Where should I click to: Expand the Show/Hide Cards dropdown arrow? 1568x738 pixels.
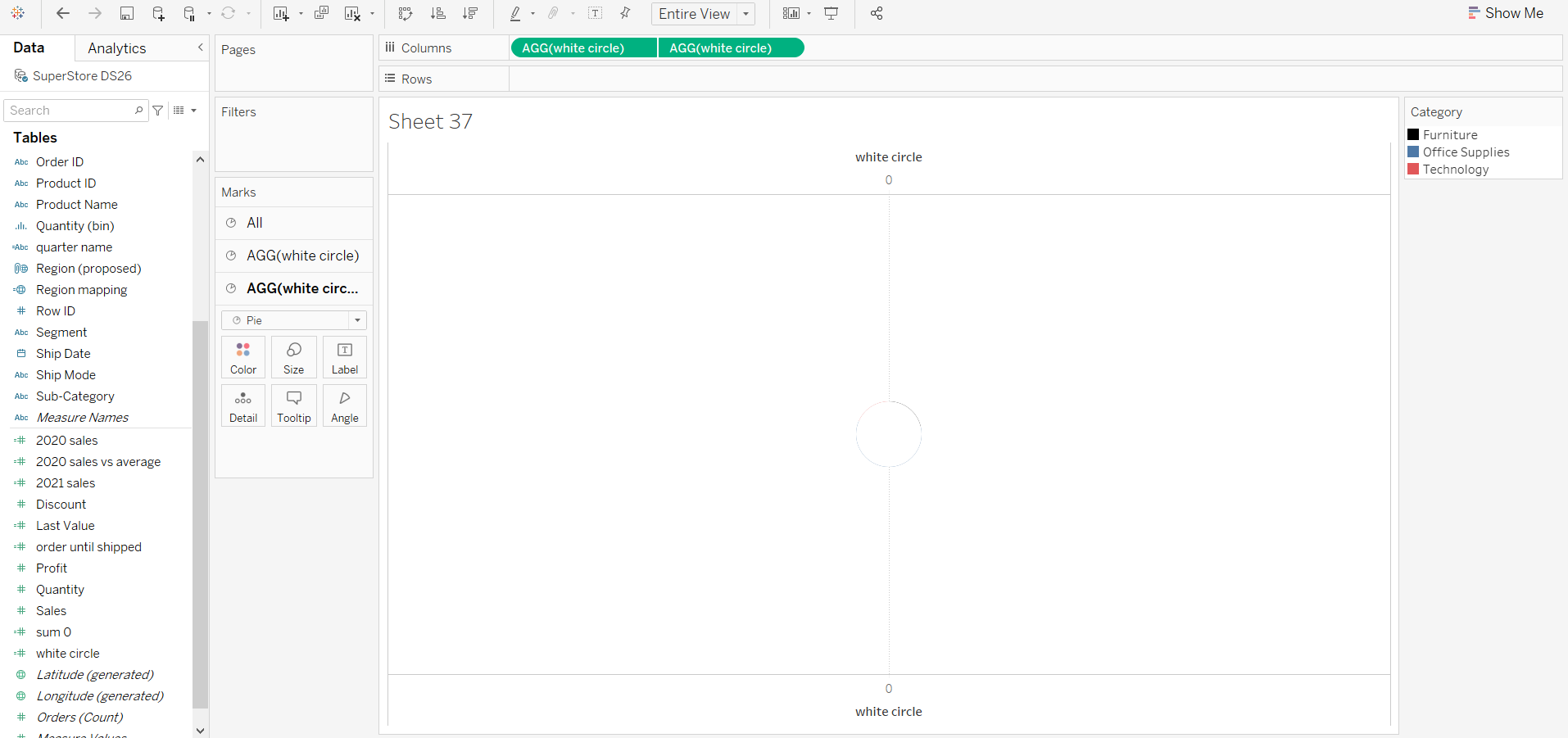809,14
